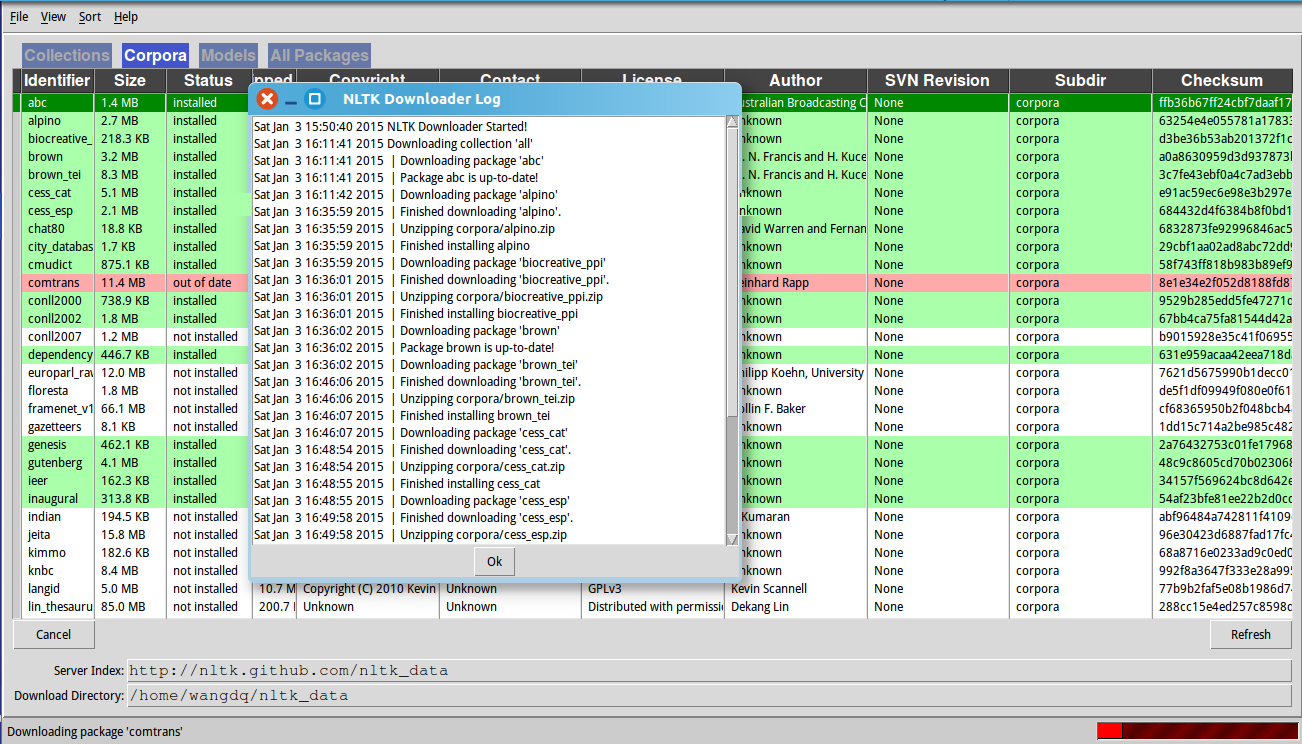Click the Checksum column header
Screen dimensions: 1302x744
(x=1221, y=81)
